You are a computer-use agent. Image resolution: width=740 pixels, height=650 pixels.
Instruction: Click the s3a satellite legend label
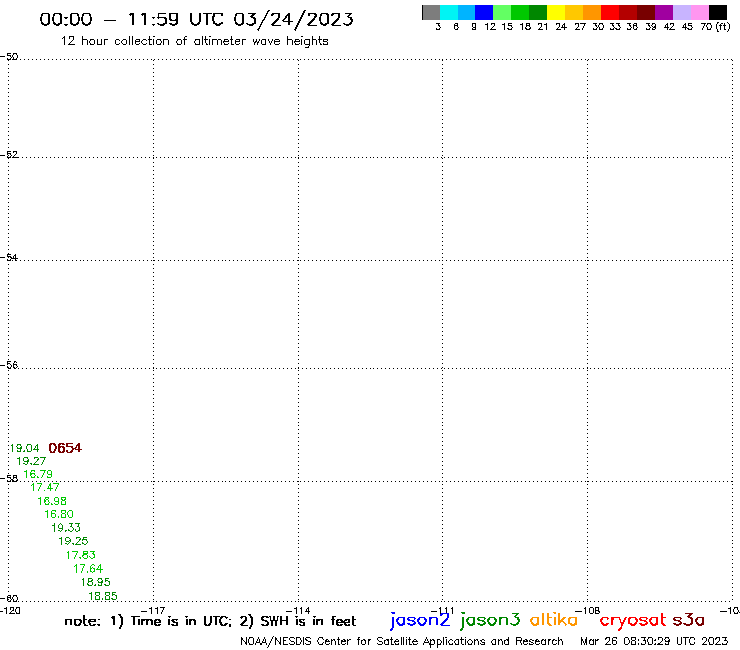pyautogui.click(x=689, y=620)
